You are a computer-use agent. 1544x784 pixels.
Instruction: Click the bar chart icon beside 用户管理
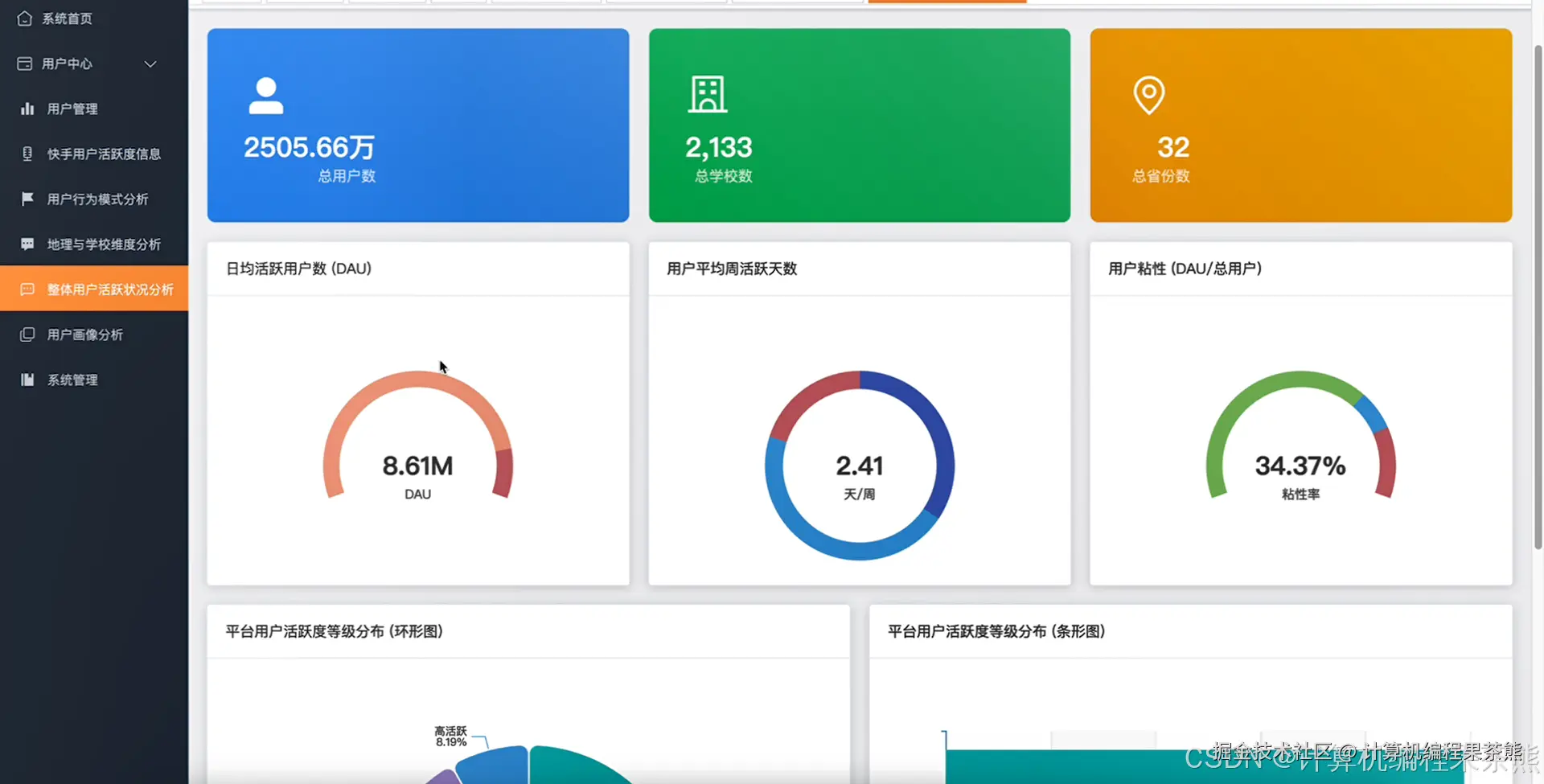pyautogui.click(x=27, y=109)
